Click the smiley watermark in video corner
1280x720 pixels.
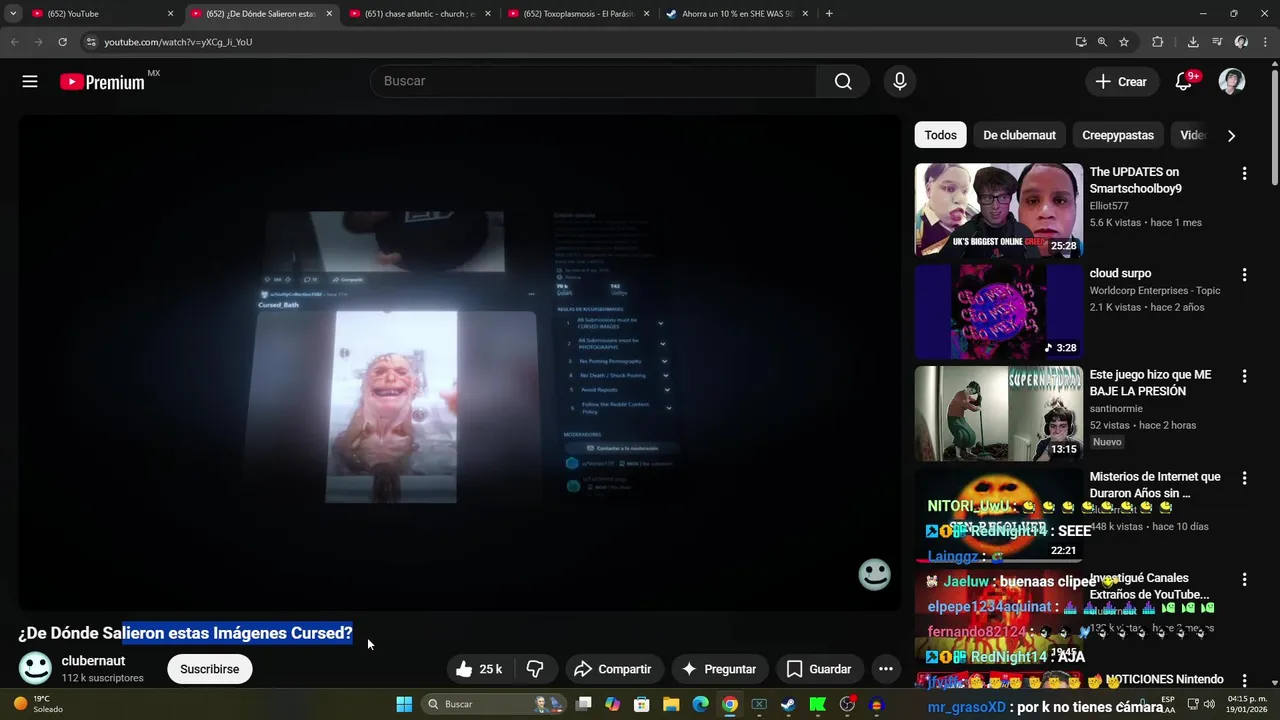click(x=874, y=574)
